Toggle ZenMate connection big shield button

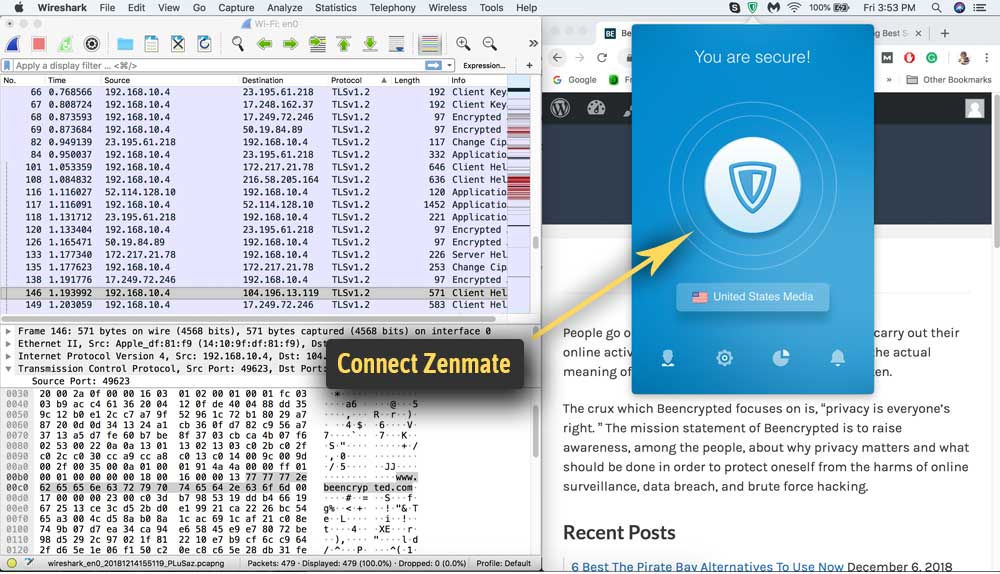(753, 185)
